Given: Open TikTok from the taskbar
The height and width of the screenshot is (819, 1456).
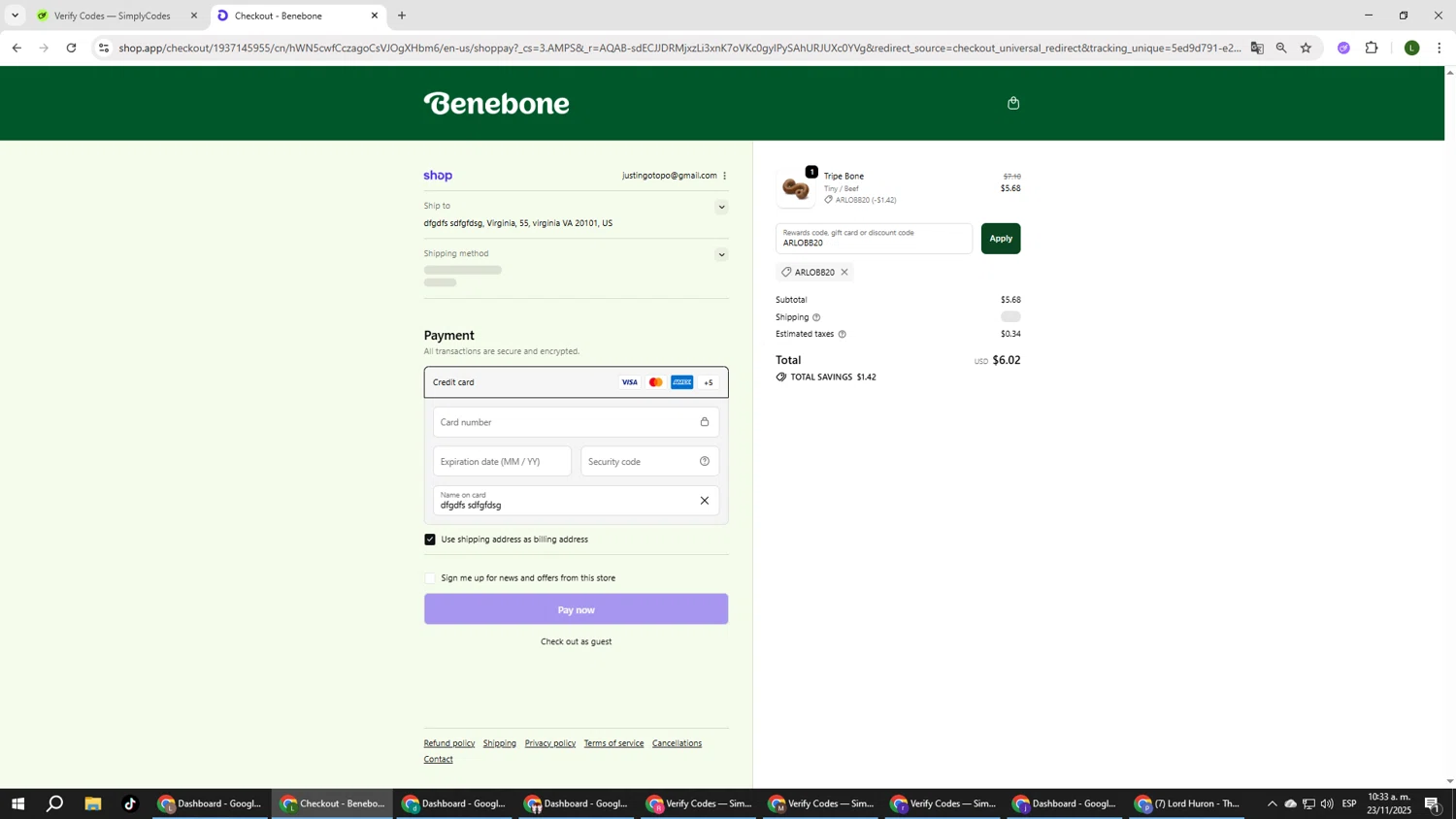Looking at the screenshot, I should [x=130, y=803].
